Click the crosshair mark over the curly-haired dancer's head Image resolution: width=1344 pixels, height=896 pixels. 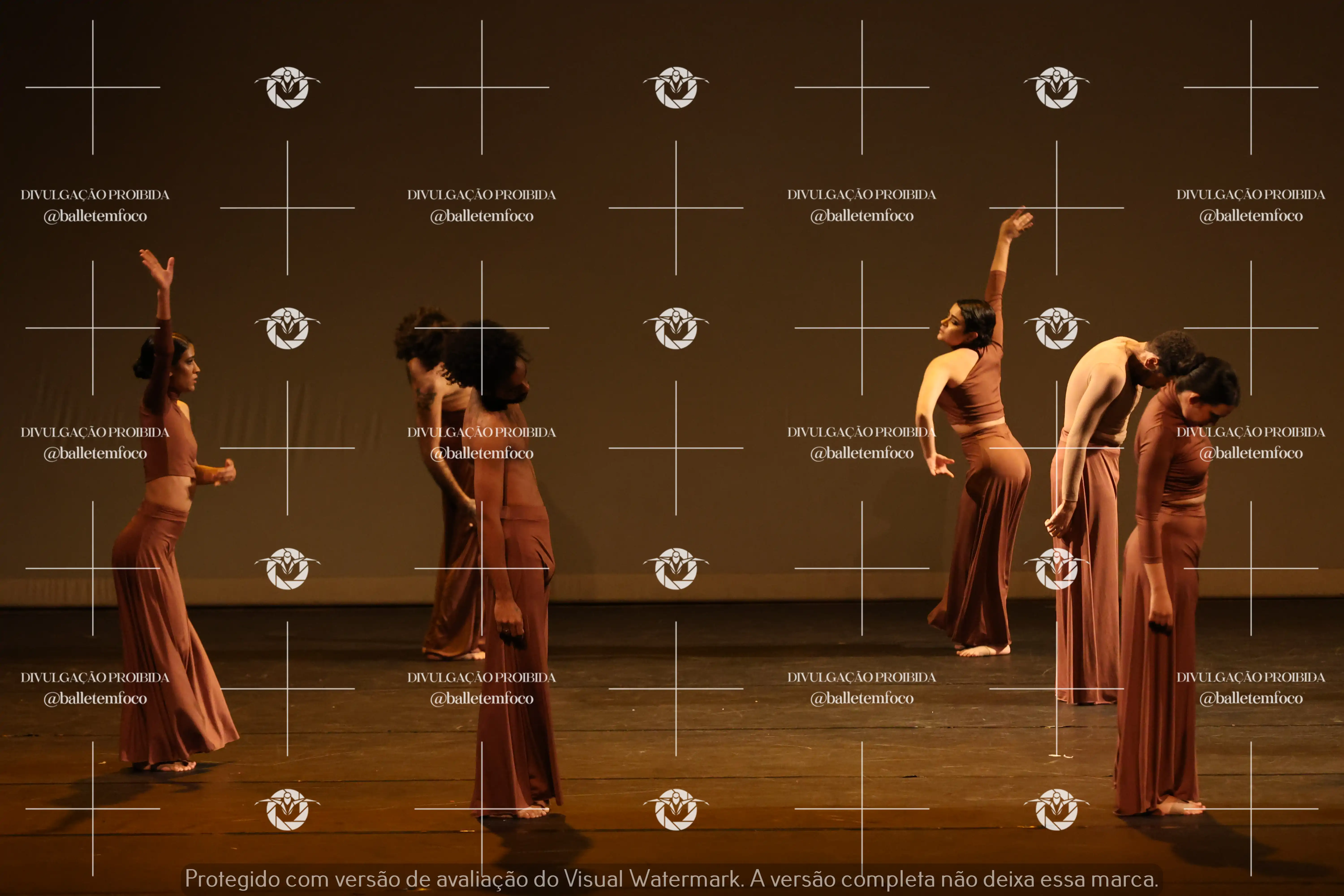(482, 328)
